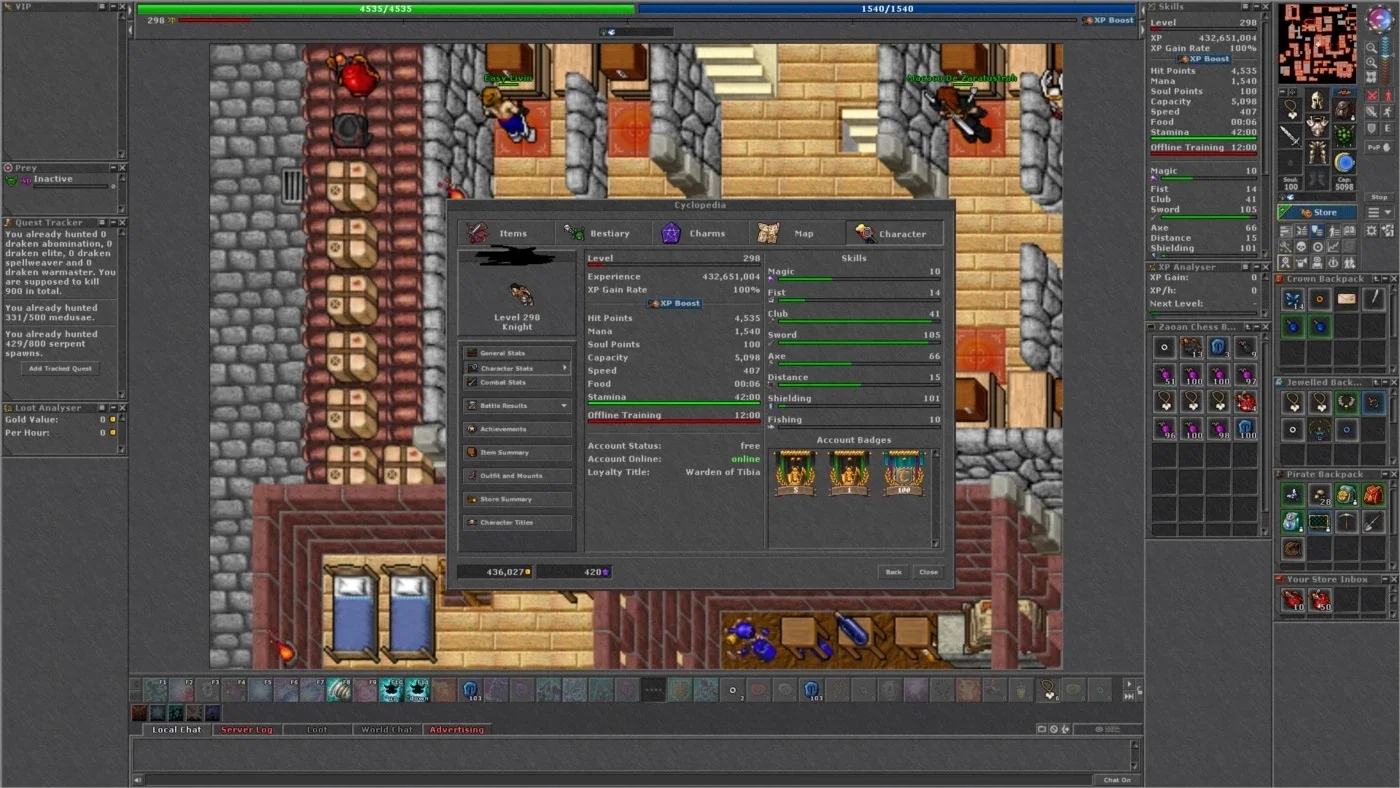Open the sidebar menu dropdown
This screenshot has height=788, width=1400.
coord(1379,212)
